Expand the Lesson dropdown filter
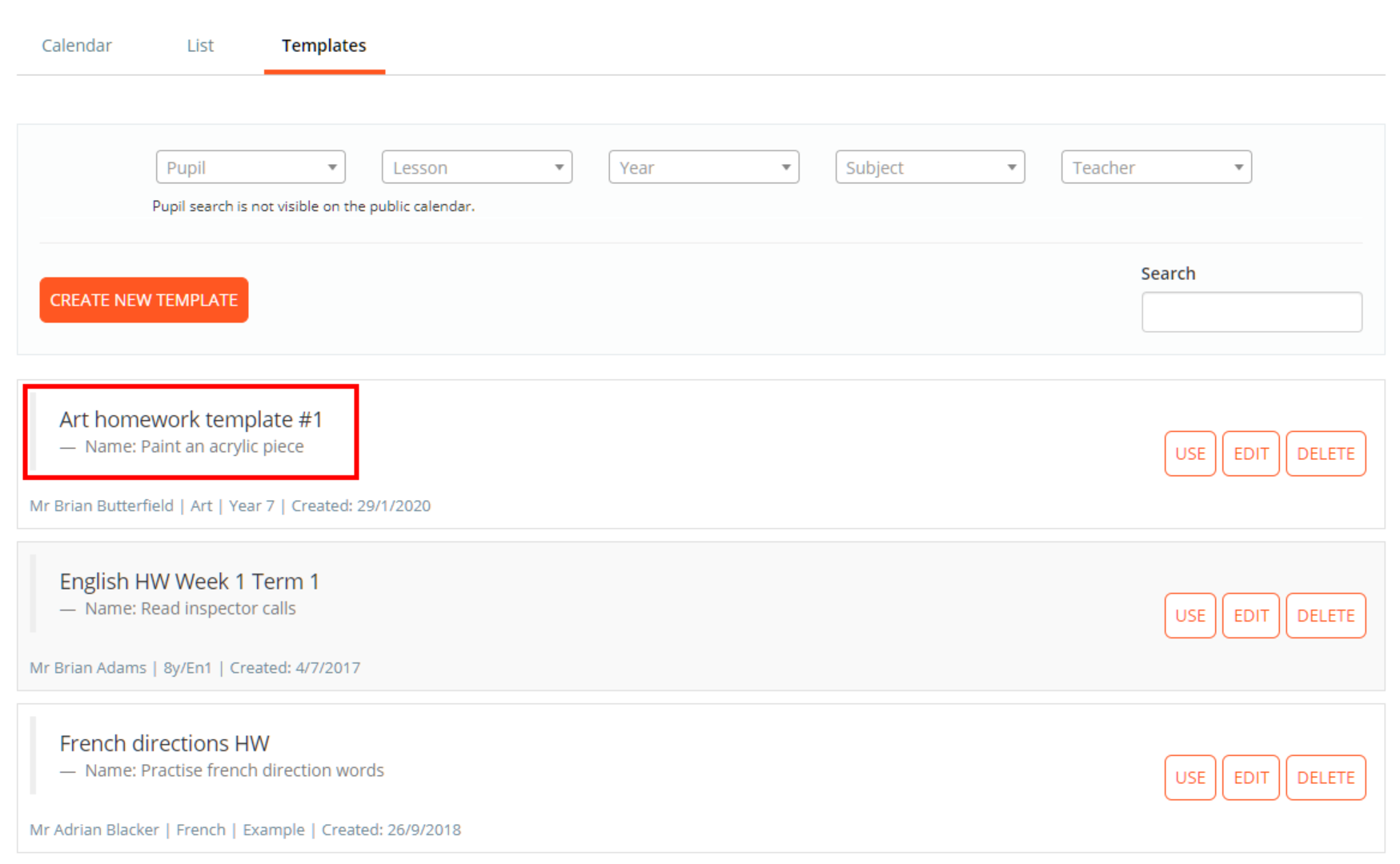 coord(477,167)
